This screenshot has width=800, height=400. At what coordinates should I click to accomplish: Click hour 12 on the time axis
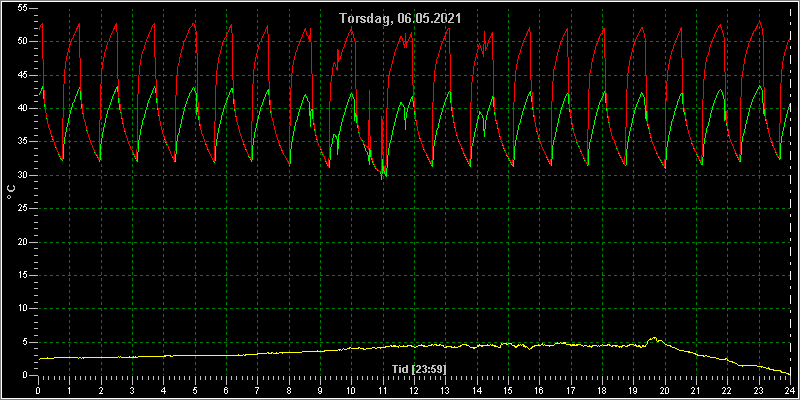pos(414,391)
